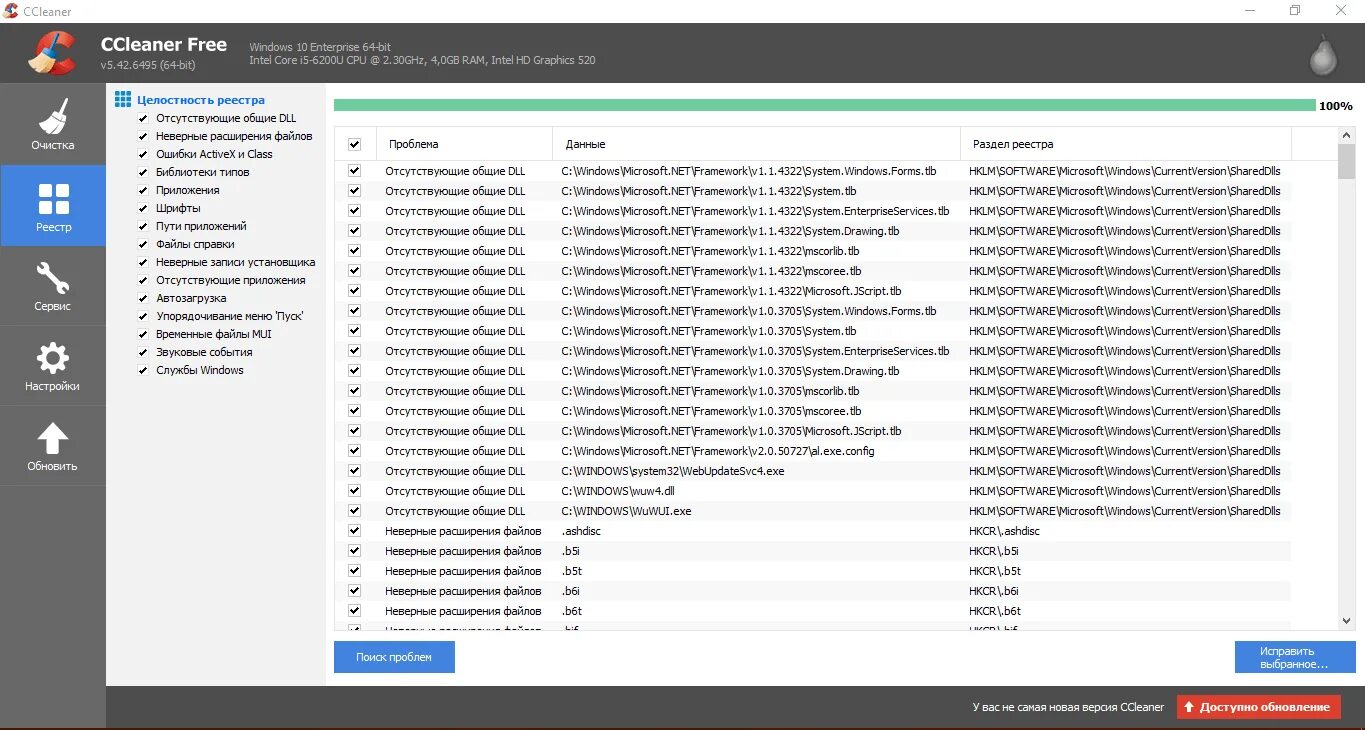Click the small CCleaner title bar icon
This screenshot has width=1365, height=730.
click(x=11, y=11)
